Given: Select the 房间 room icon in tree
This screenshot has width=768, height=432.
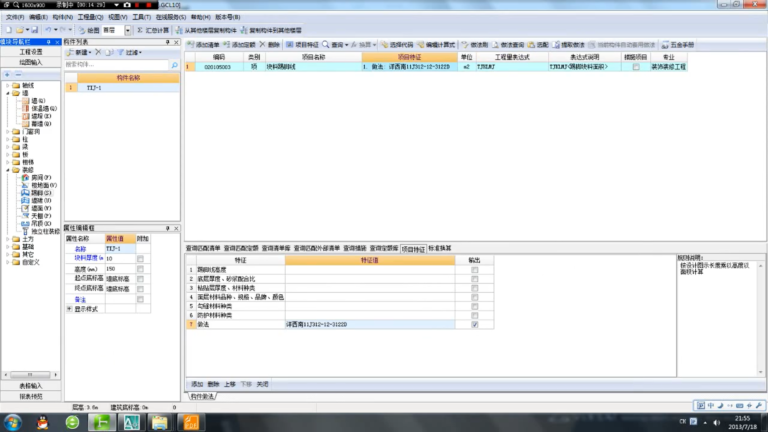Looking at the screenshot, I should tap(25, 177).
